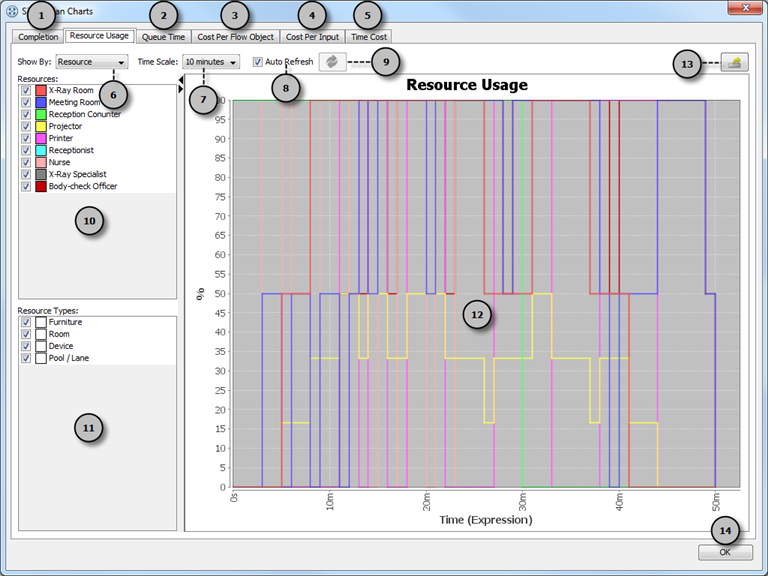The image size is (768, 576).
Task: Uncheck the Device resource type
Action: 26,346
